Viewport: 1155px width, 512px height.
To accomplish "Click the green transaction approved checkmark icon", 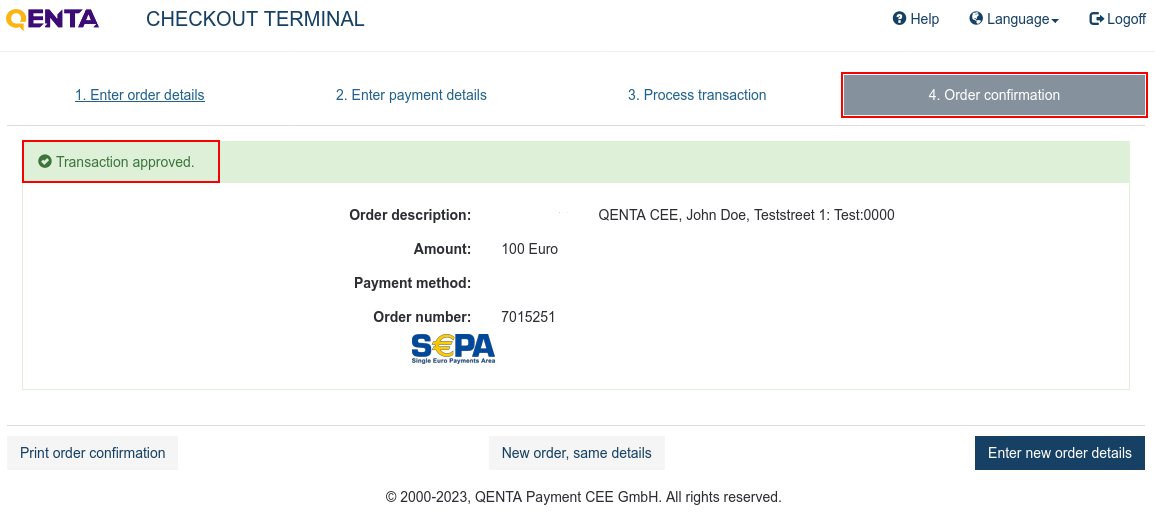I will (45, 161).
